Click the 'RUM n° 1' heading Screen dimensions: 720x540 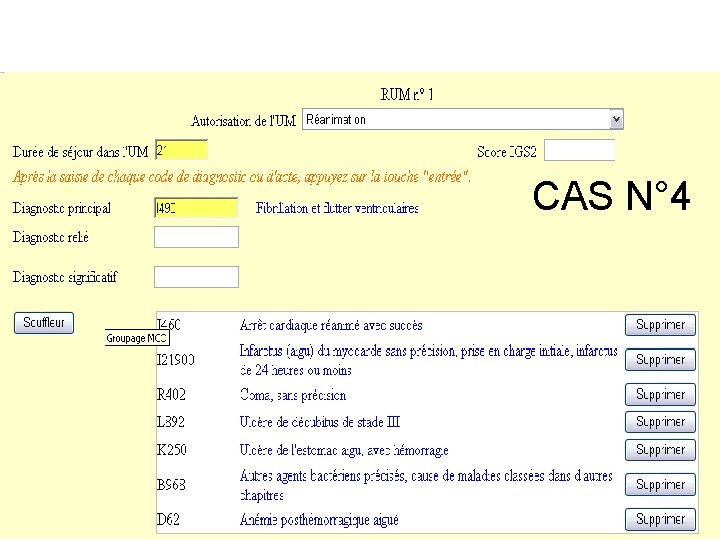[x=406, y=94]
